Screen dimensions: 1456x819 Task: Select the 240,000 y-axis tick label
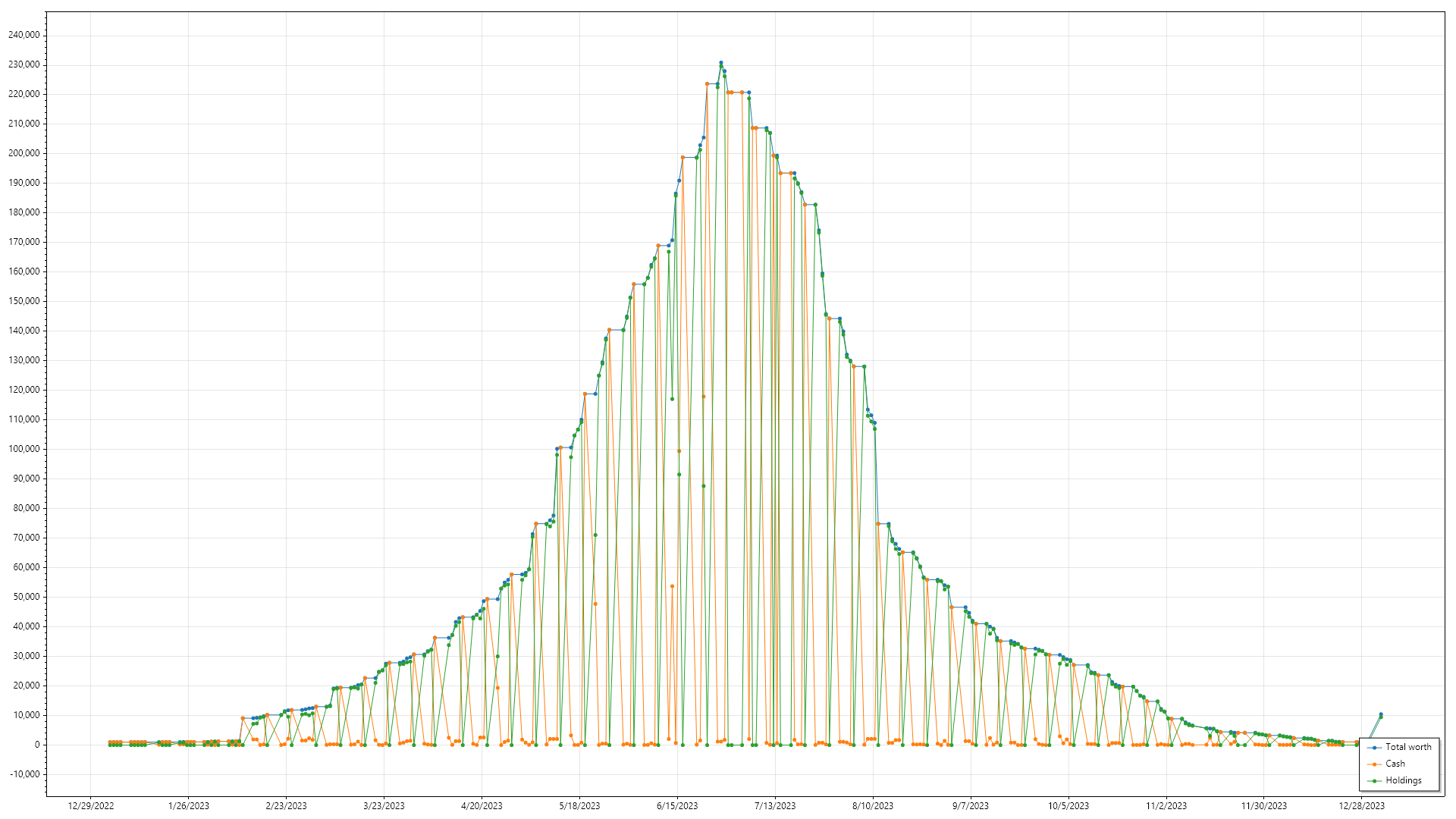pyautogui.click(x=24, y=35)
